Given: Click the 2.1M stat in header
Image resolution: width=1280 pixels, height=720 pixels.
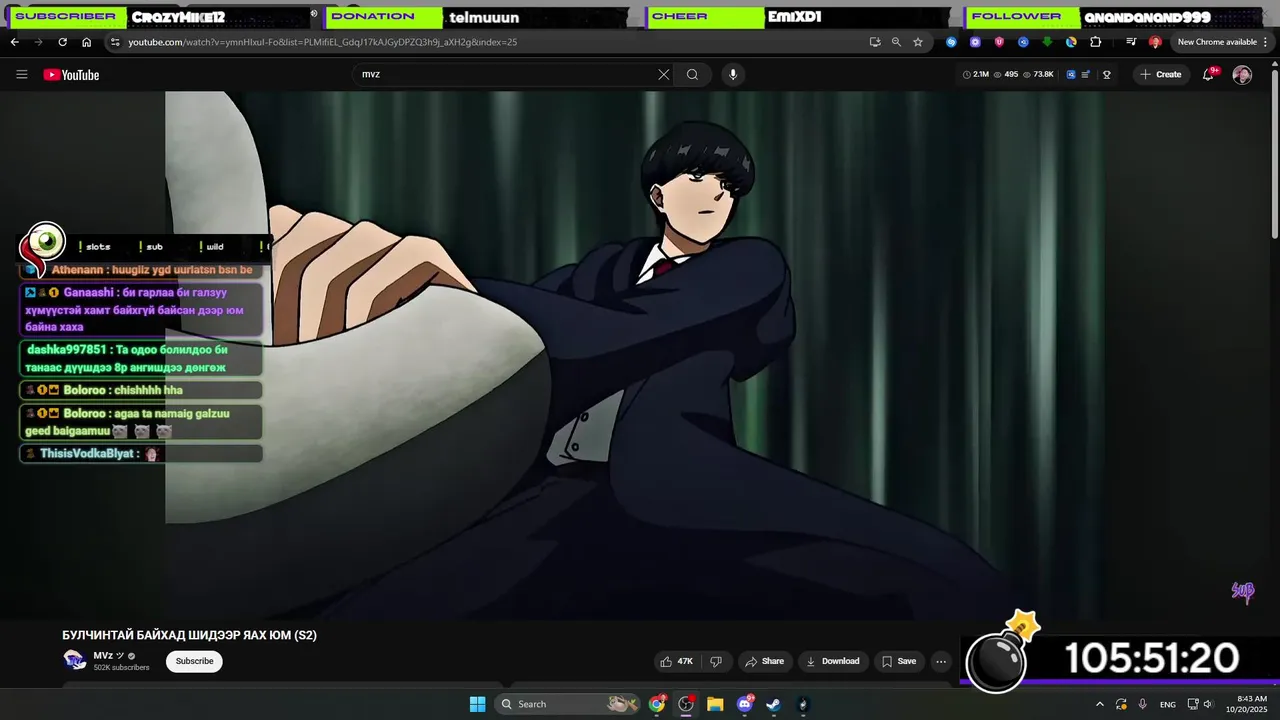Looking at the screenshot, I should tap(976, 74).
